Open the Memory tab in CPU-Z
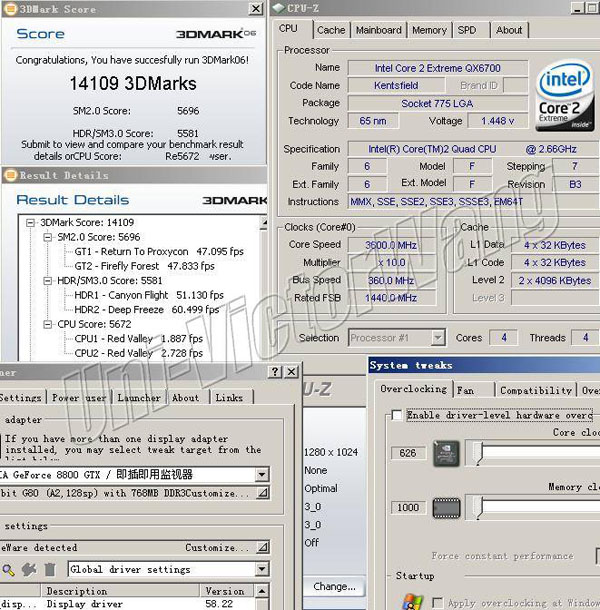This screenshot has width=600, height=610. [x=429, y=30]
